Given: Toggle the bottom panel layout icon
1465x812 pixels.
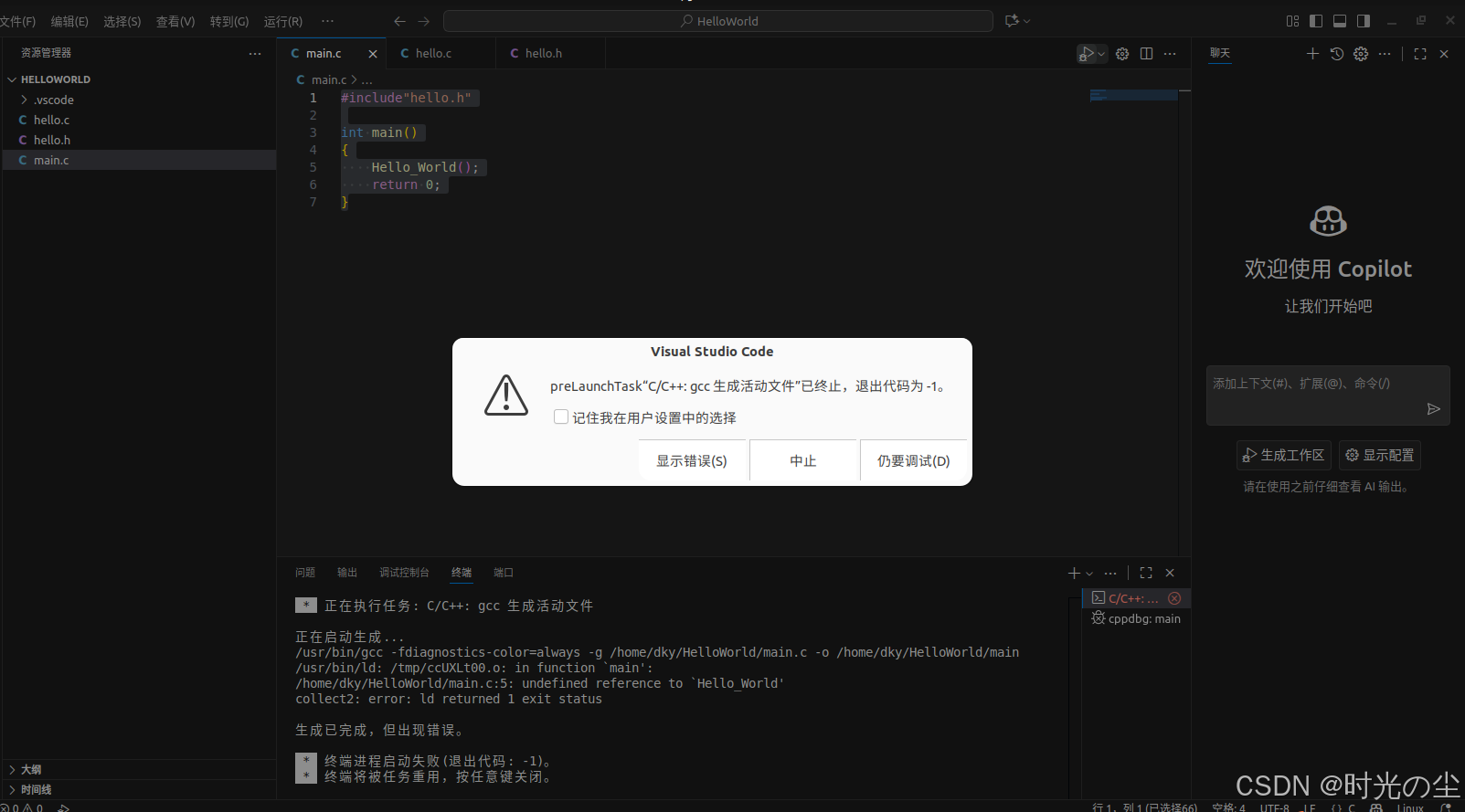Looking at the screenshot, I should [1340, 21].
